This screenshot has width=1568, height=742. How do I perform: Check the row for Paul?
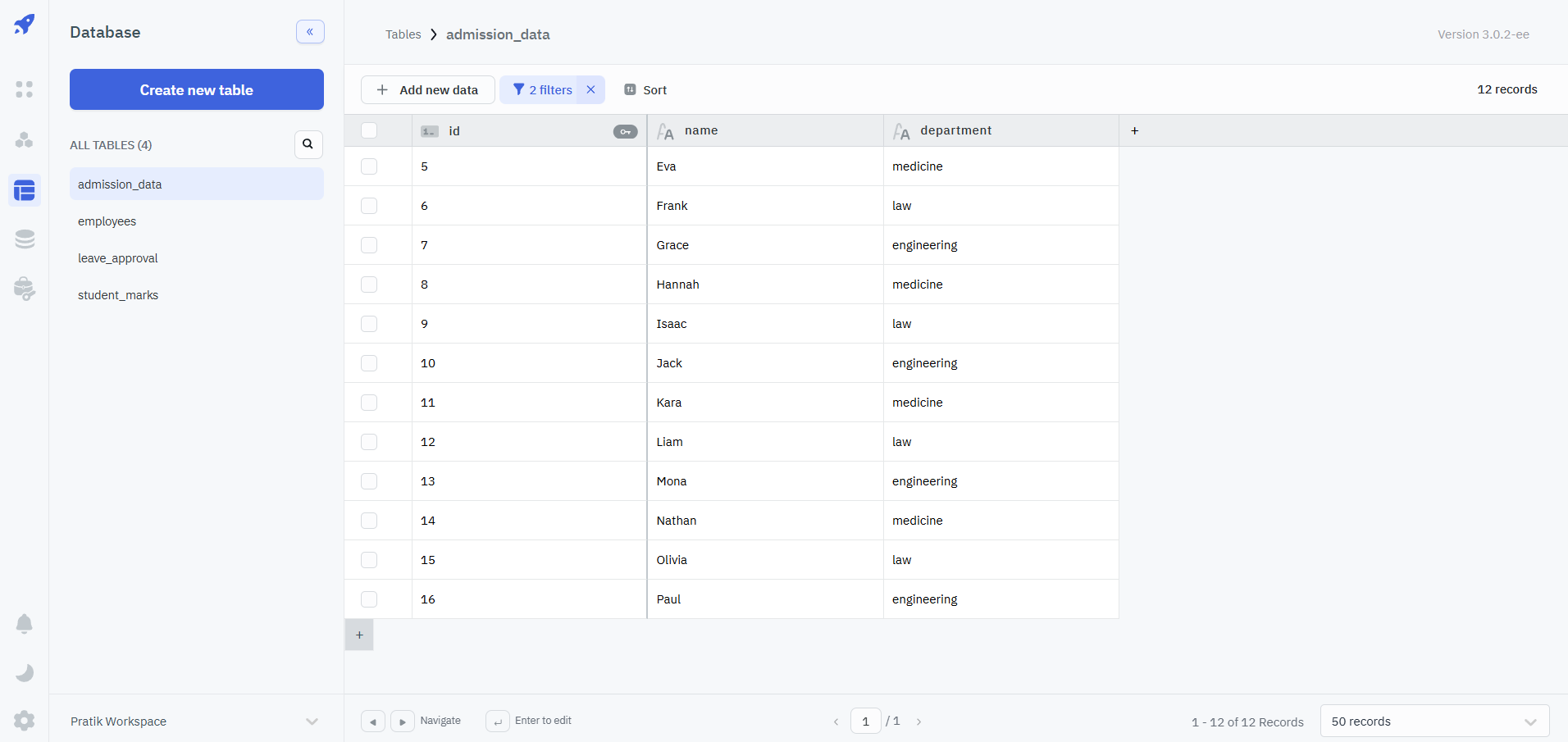(369, 599)
